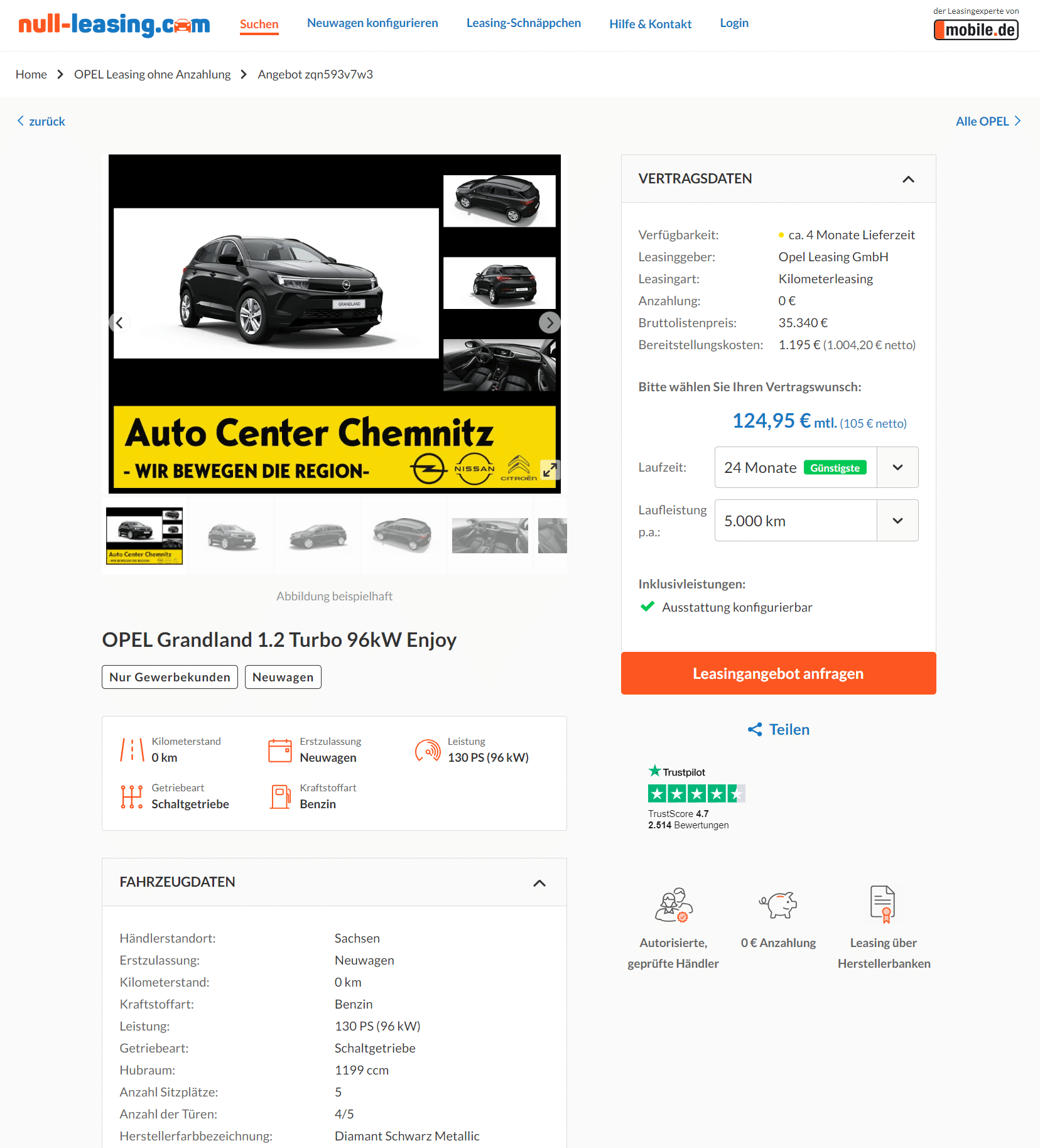
Task: Expand the car image to fullscreen
Action: [x=550, y=470]
